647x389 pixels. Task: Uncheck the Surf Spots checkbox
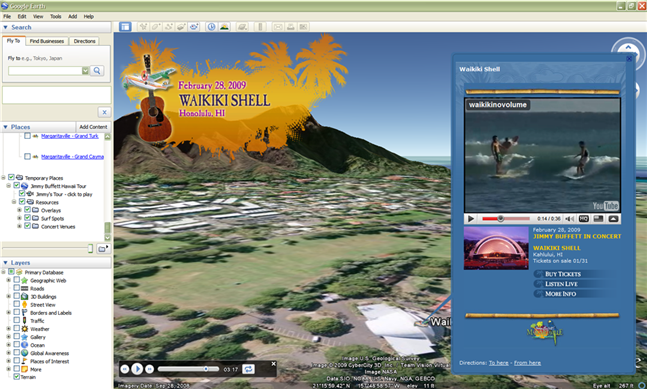(x=27, y=218)
